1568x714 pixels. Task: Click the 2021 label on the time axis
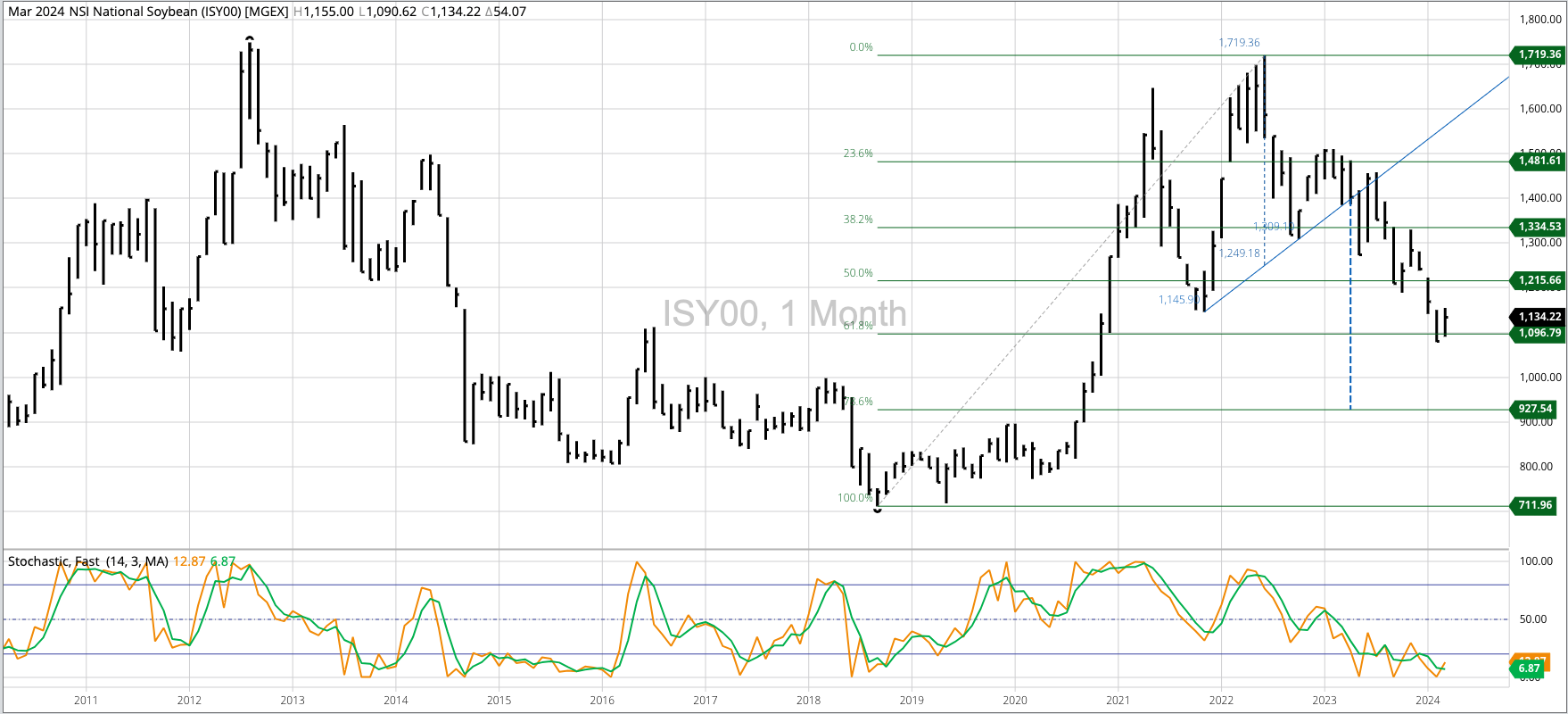tap(1118, 701)
